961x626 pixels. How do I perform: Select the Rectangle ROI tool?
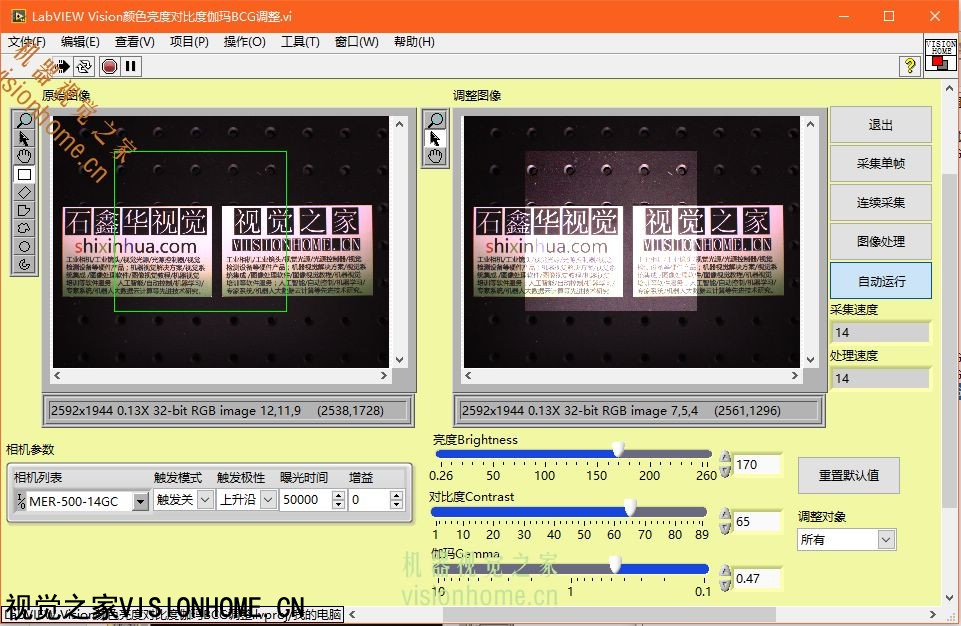coord(25,174)
